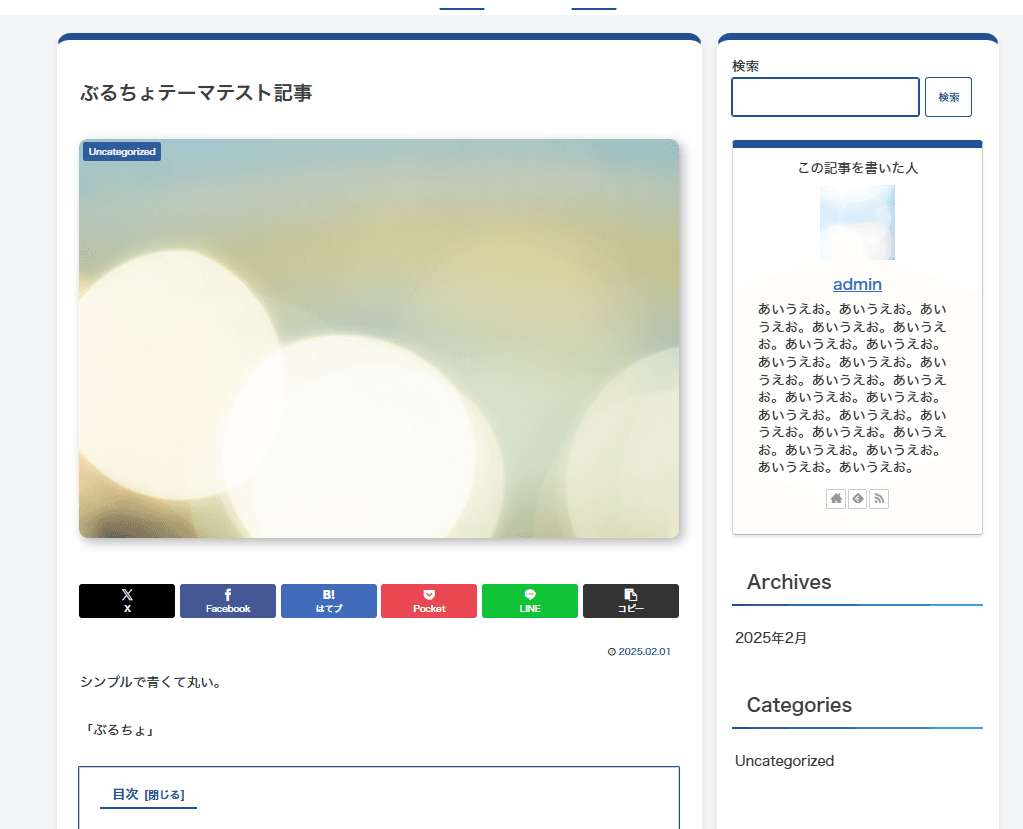Click the 検索 search button
Image resolution: width=1023 pixels, height=829 pixels.
[x=948, y=97]
